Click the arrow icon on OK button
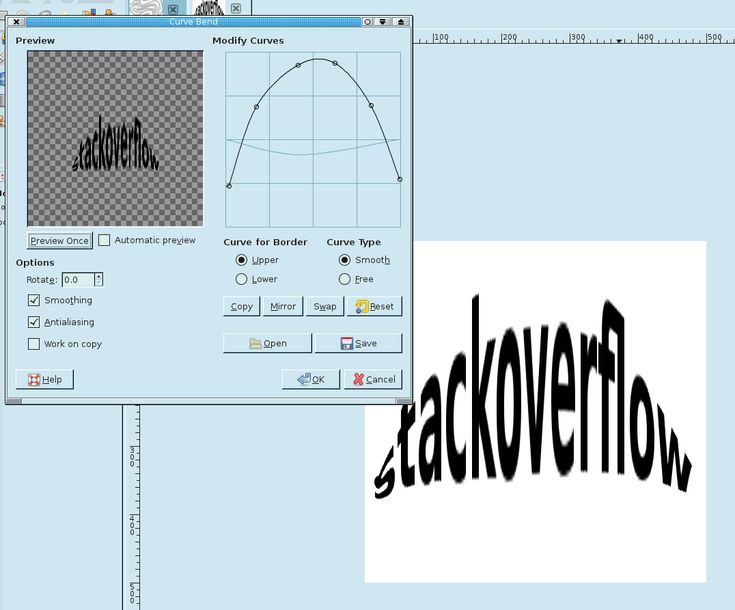 [304, 379]
